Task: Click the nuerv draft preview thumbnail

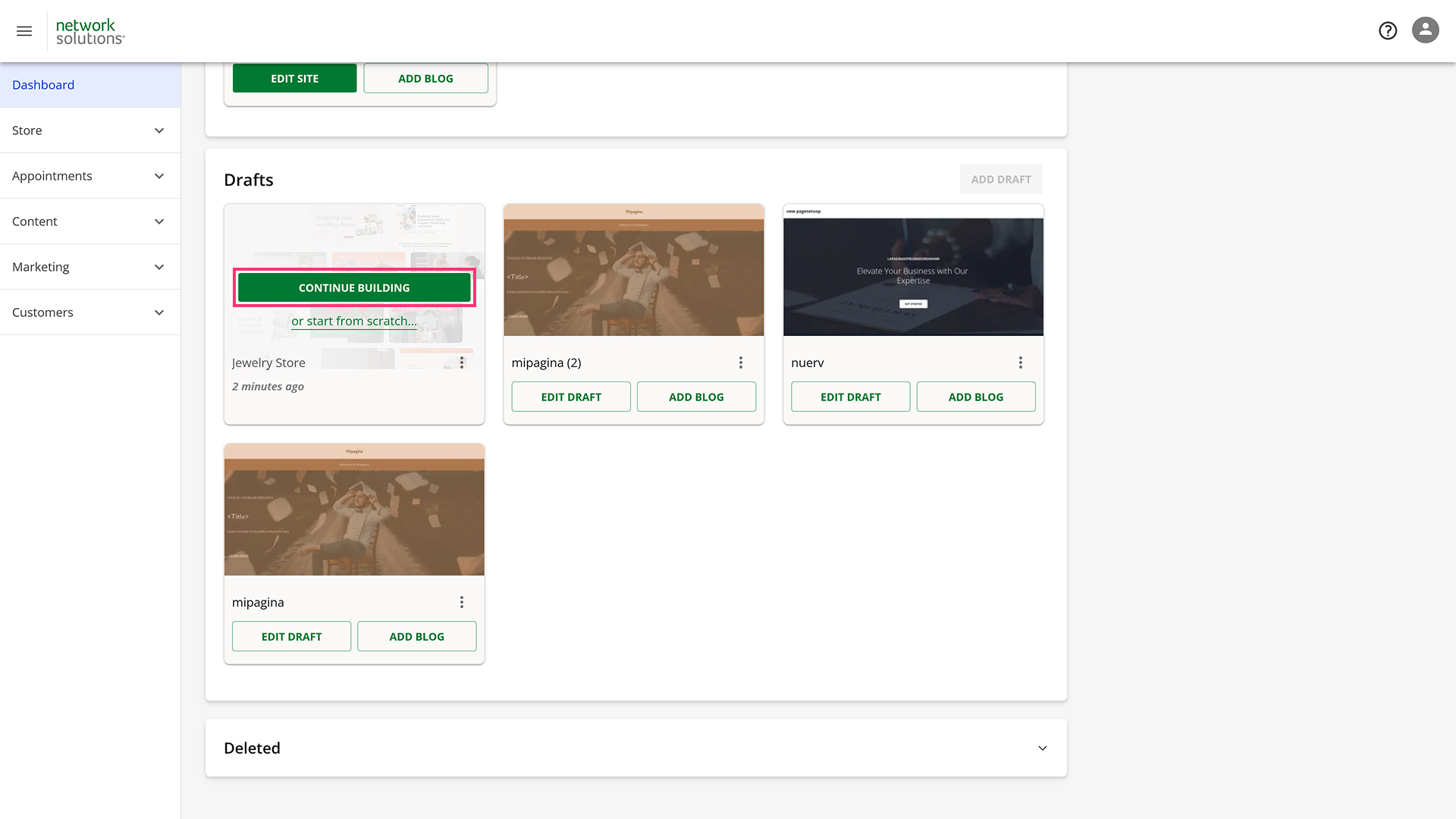Action: point(913,271)
